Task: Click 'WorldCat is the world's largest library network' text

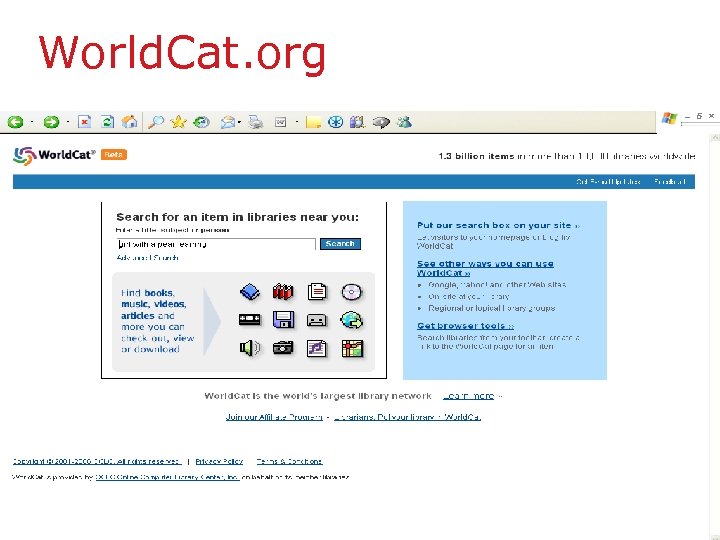Action: (318, 396)
